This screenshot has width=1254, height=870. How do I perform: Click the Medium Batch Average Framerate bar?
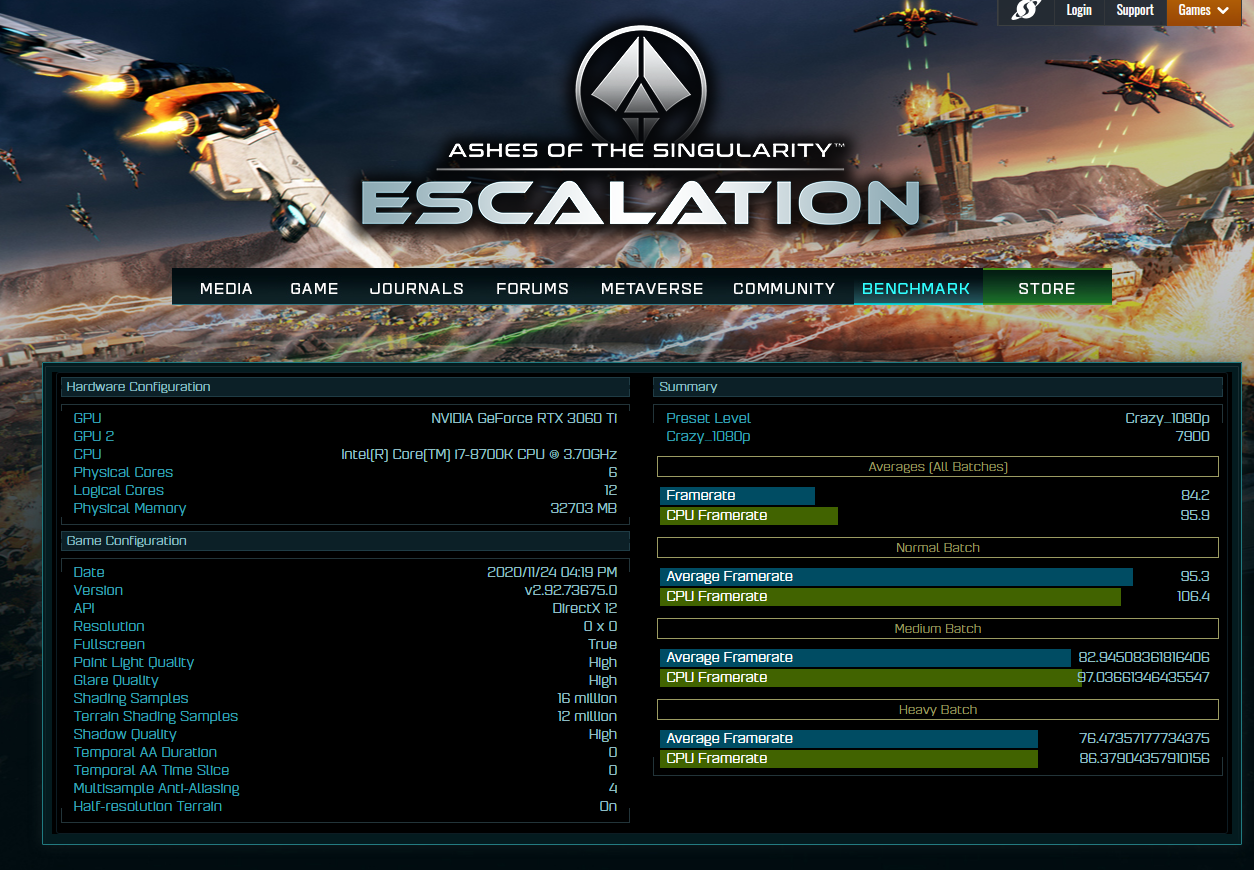(x=865, y=658)
